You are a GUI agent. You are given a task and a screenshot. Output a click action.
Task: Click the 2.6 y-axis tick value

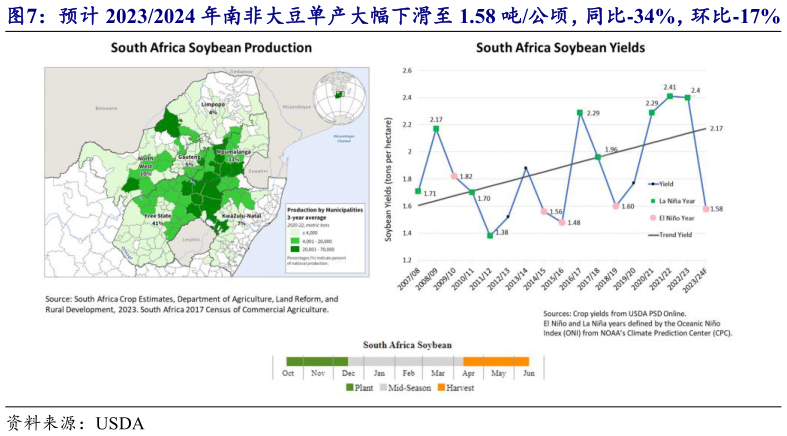point(407,70)
